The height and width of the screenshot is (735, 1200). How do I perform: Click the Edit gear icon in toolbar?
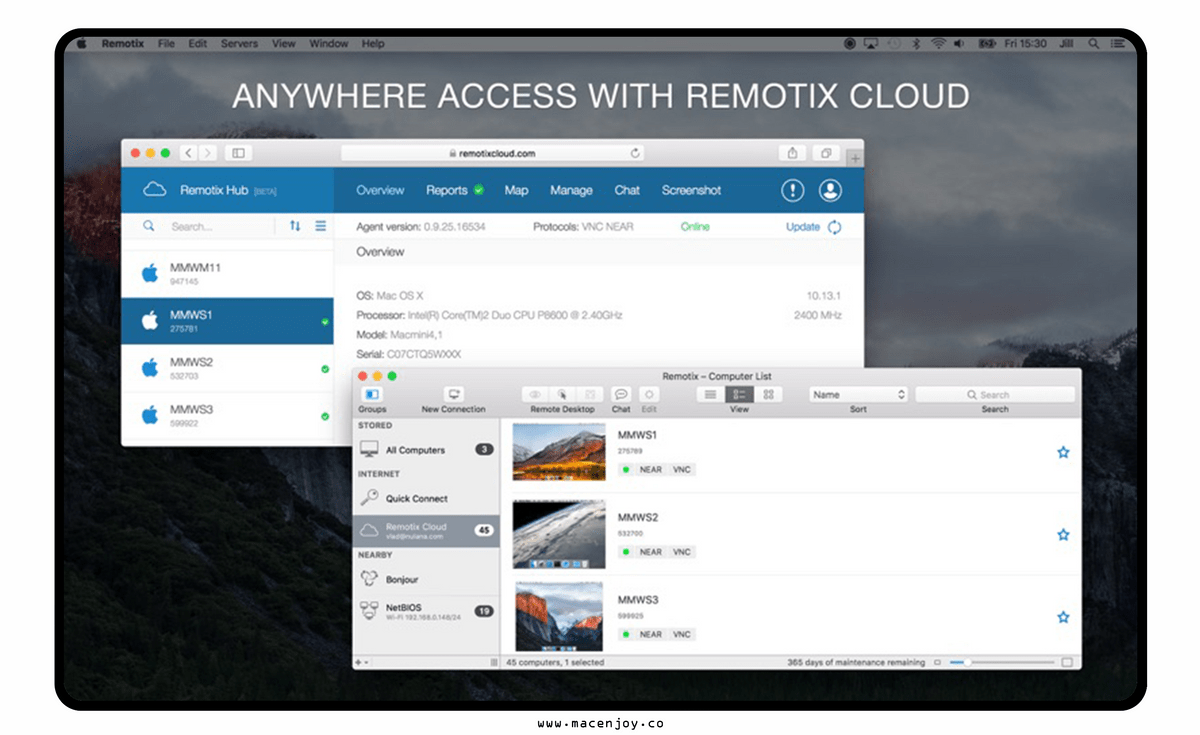[649, 395]
